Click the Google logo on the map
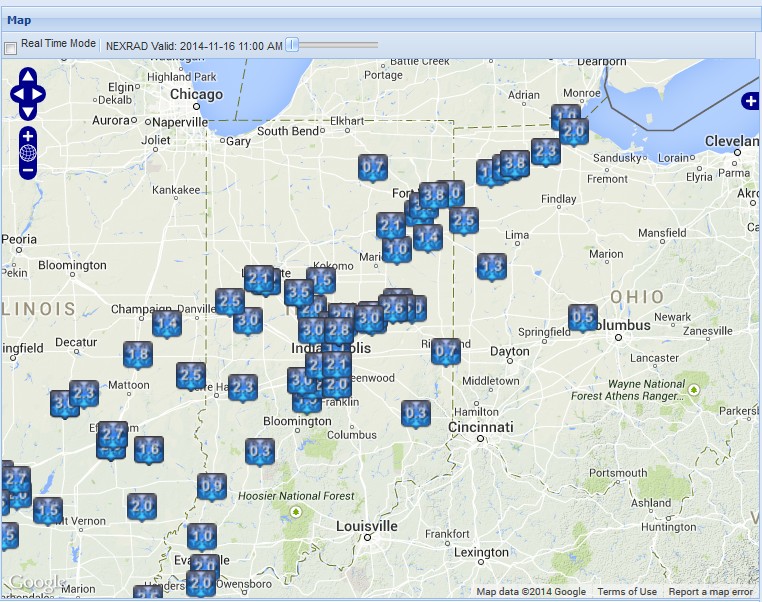Screen dimensions: 762x602 coord(37,582)
